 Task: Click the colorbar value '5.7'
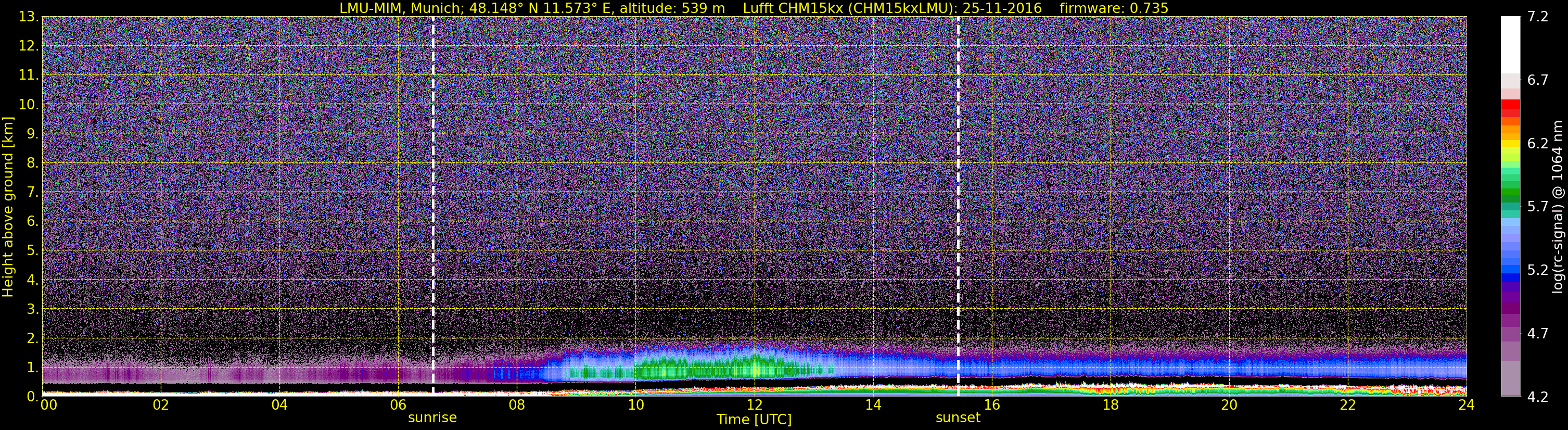pos(1538,207)
